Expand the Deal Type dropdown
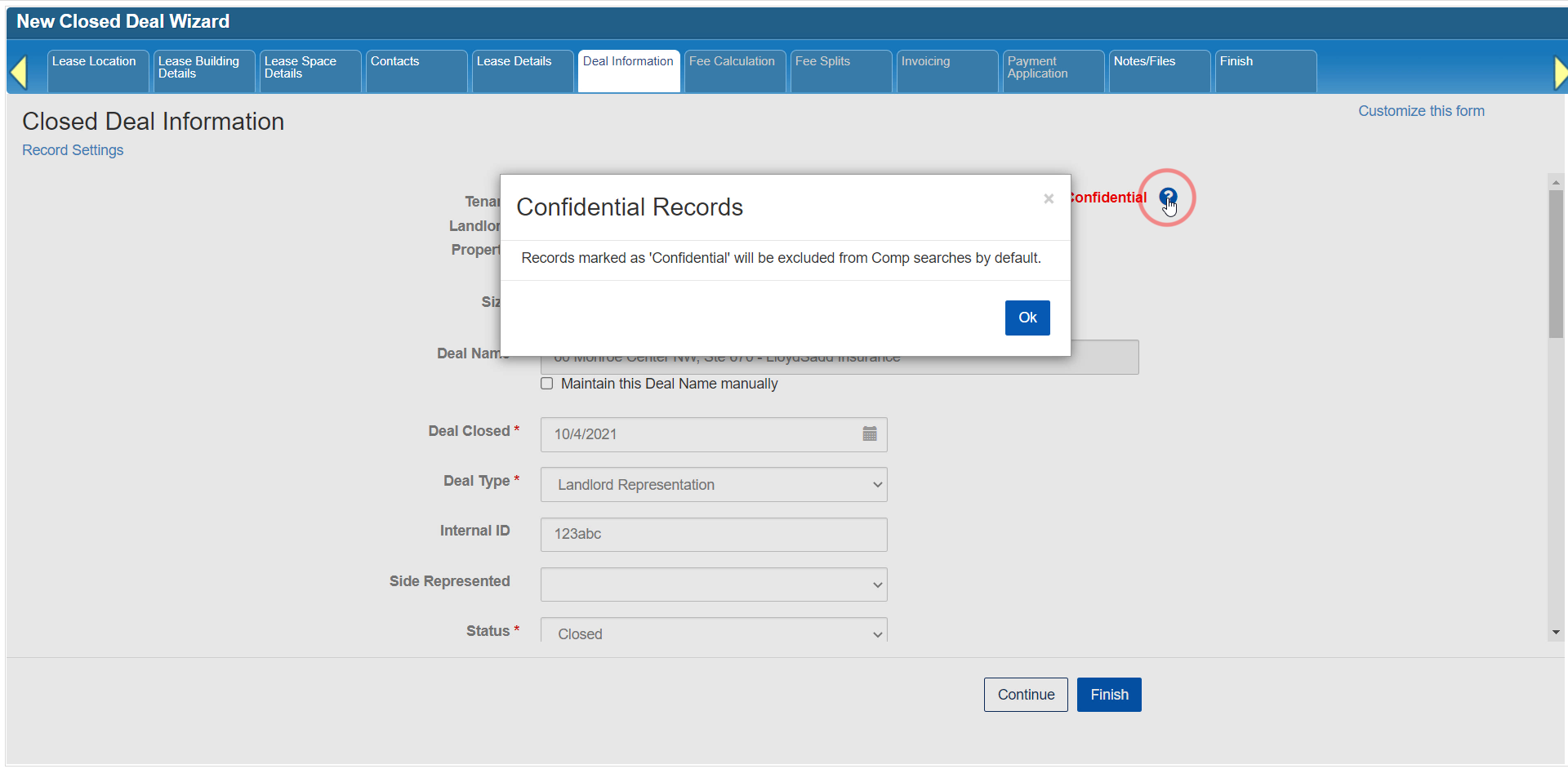The height and width of the screenshot is (769, 1568). pos(713,485)
